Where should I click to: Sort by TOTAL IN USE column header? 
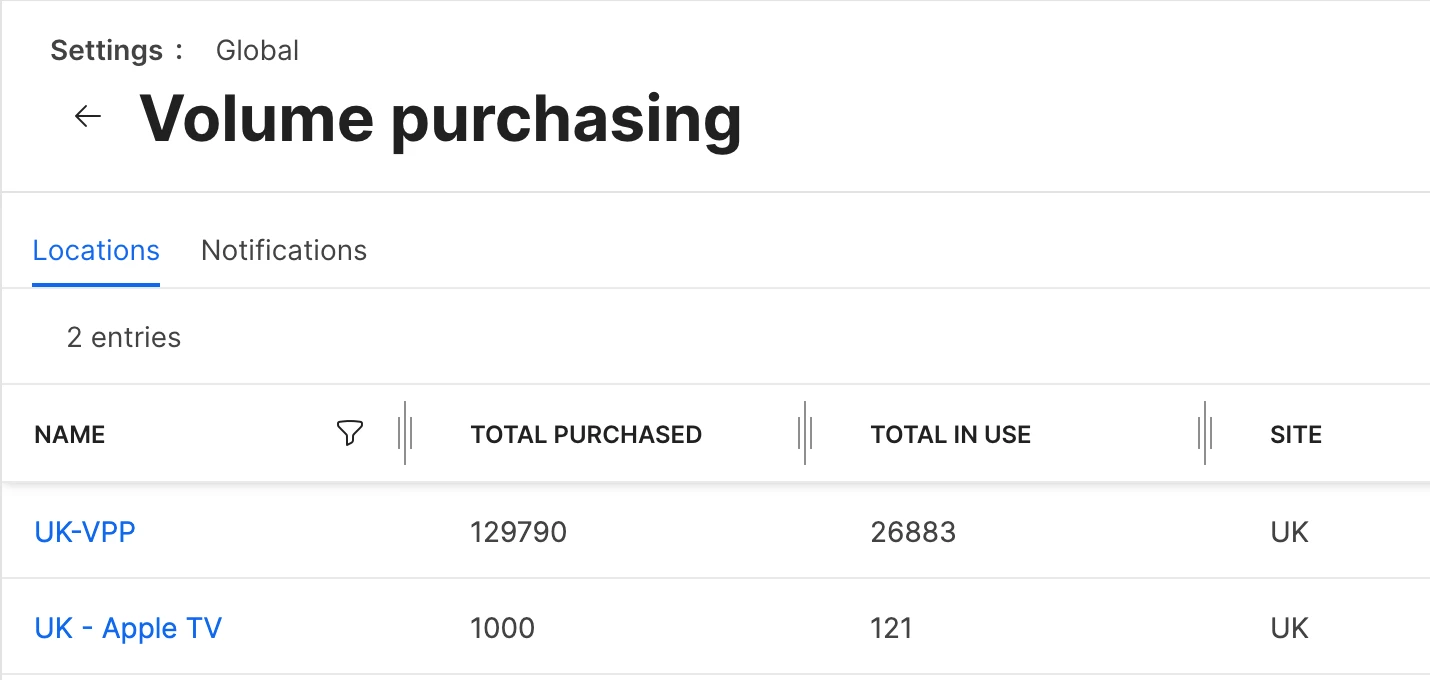950,434
